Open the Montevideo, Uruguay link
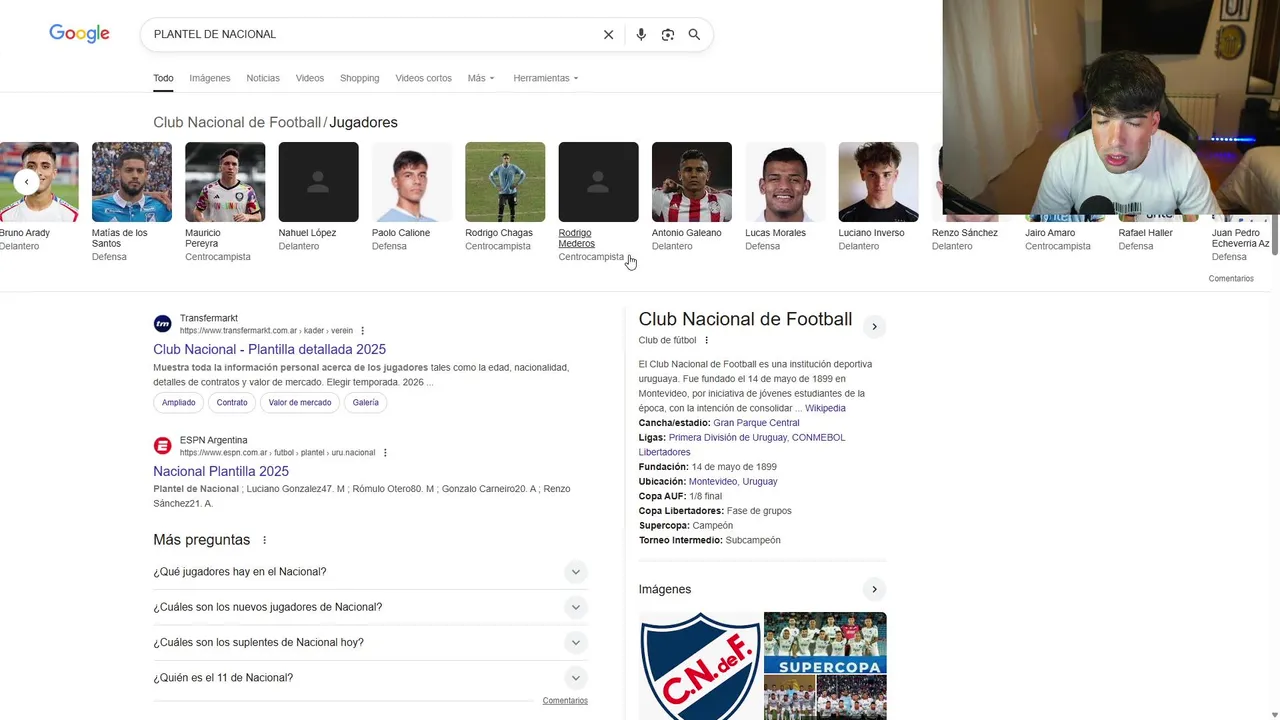1280x720 pixels. coord(733,482)
